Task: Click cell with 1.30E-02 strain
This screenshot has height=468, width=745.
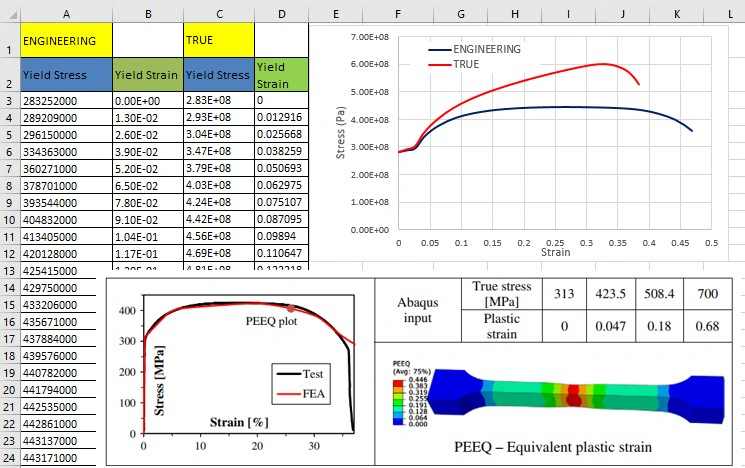Action: tap(148, 118)
